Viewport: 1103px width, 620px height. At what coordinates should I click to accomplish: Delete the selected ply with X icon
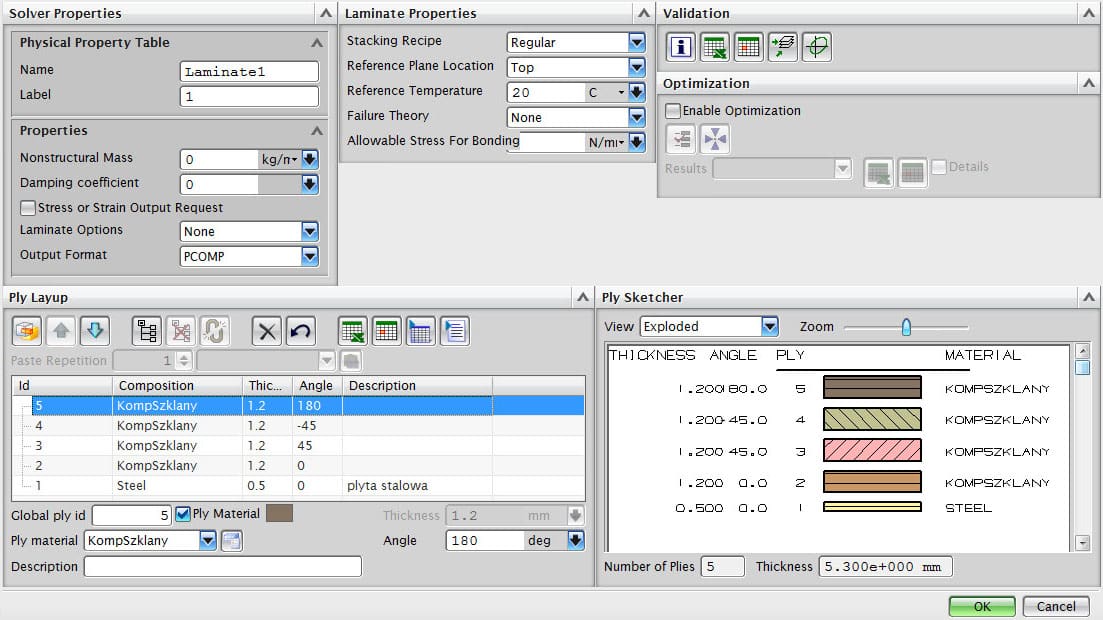267,331
